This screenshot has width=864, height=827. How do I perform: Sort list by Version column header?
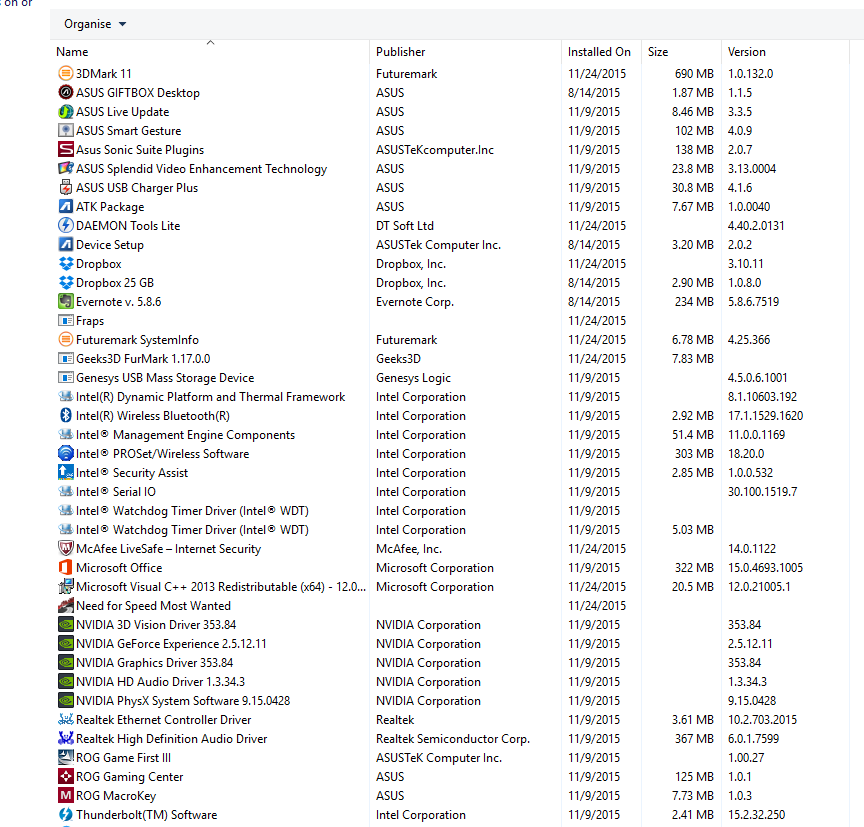tap(747, 52)
